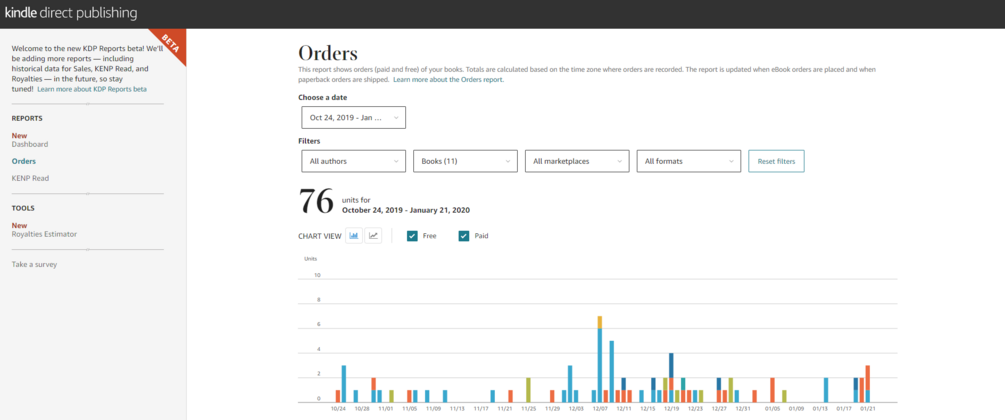Click the Take a survey link
The height and width of the screenshot is (420, 1005).
(x=34, y=264)
